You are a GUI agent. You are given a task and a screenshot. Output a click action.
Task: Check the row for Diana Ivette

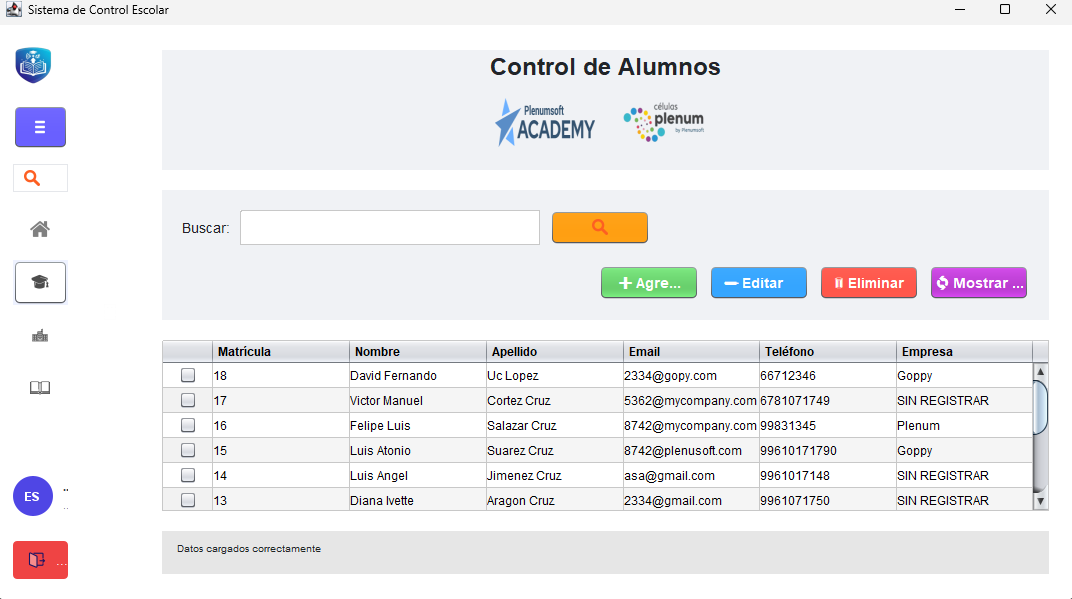click(x=187, y=500)
